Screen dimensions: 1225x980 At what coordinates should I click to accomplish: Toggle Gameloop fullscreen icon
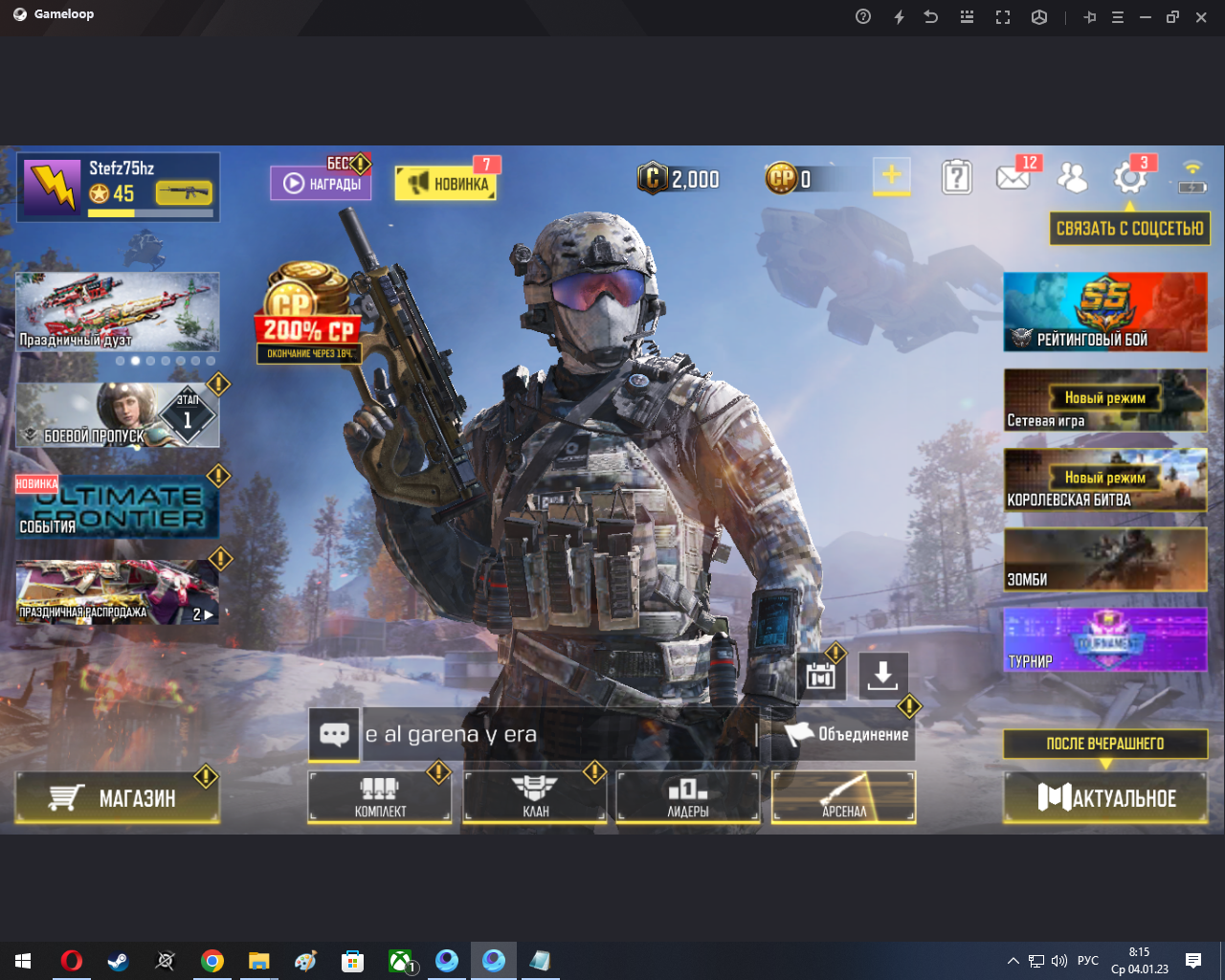pos(1003,16)
